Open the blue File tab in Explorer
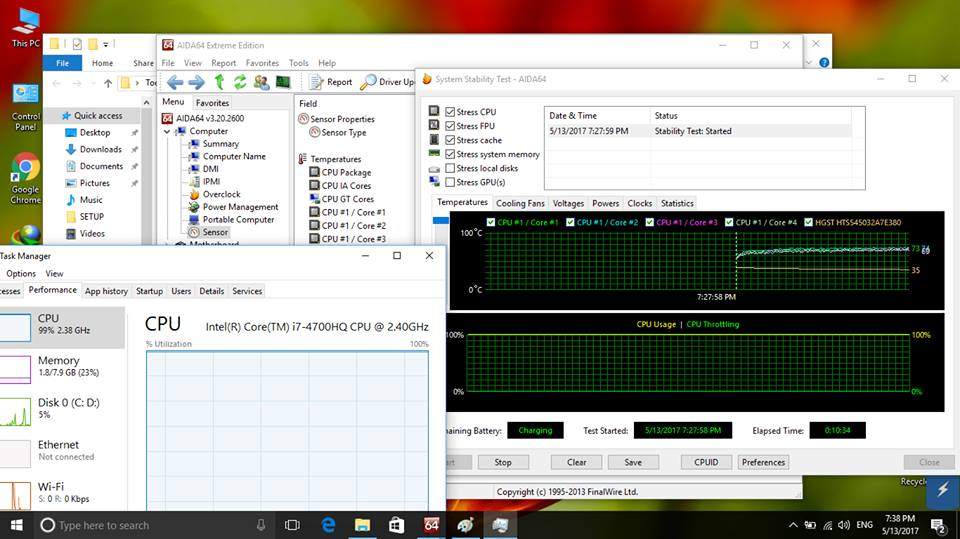Image resolution: width=960 pixels, height=539 pixels. click(x=62, y=63)
